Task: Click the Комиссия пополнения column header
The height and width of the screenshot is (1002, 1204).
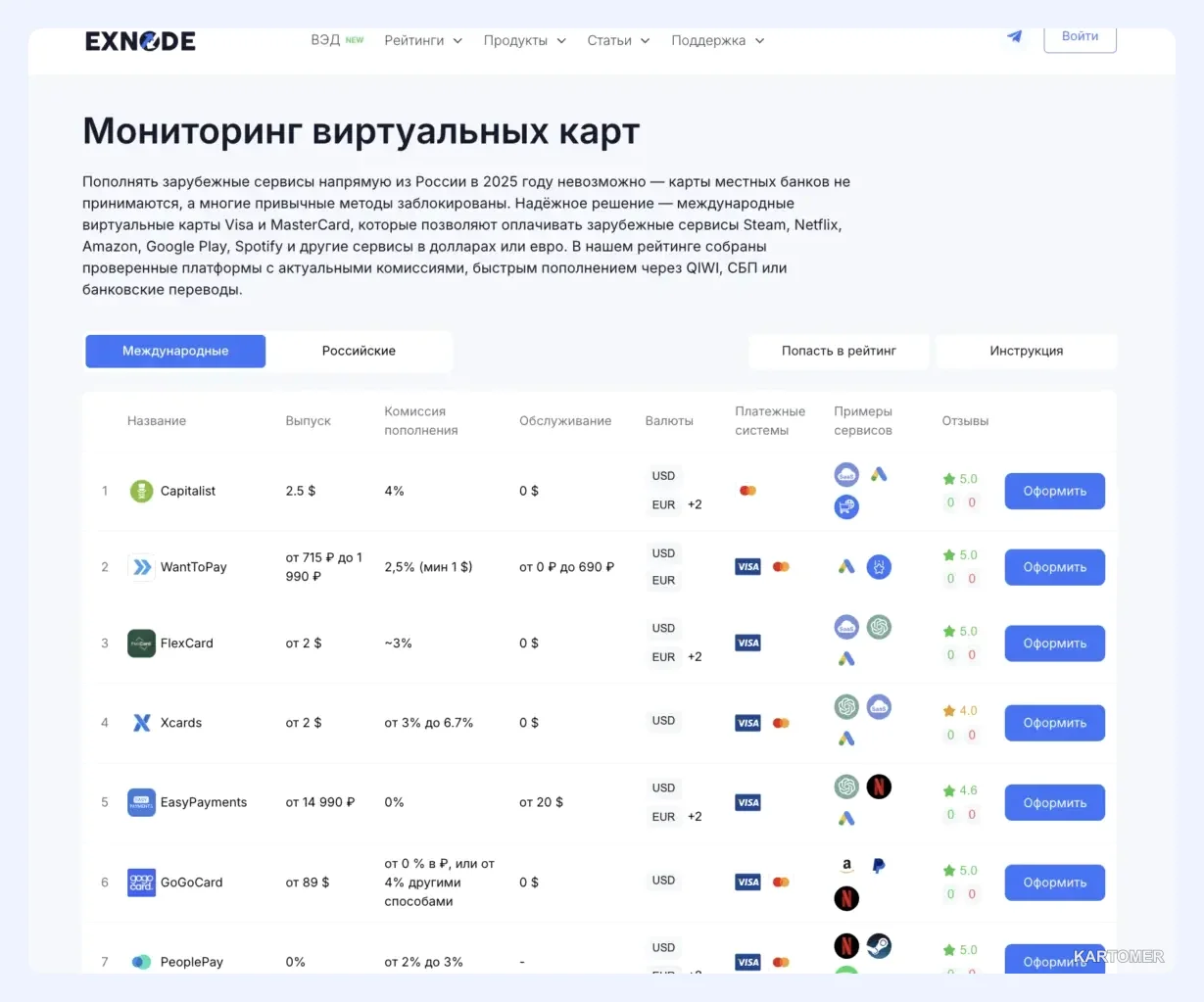Action: pos(421,421)
